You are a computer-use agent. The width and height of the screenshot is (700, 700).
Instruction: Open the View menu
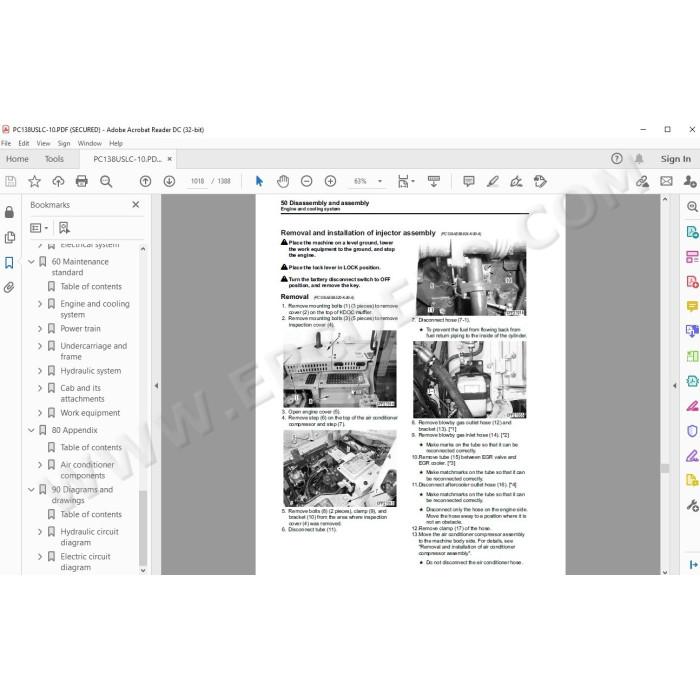click(x=43, y=143)
